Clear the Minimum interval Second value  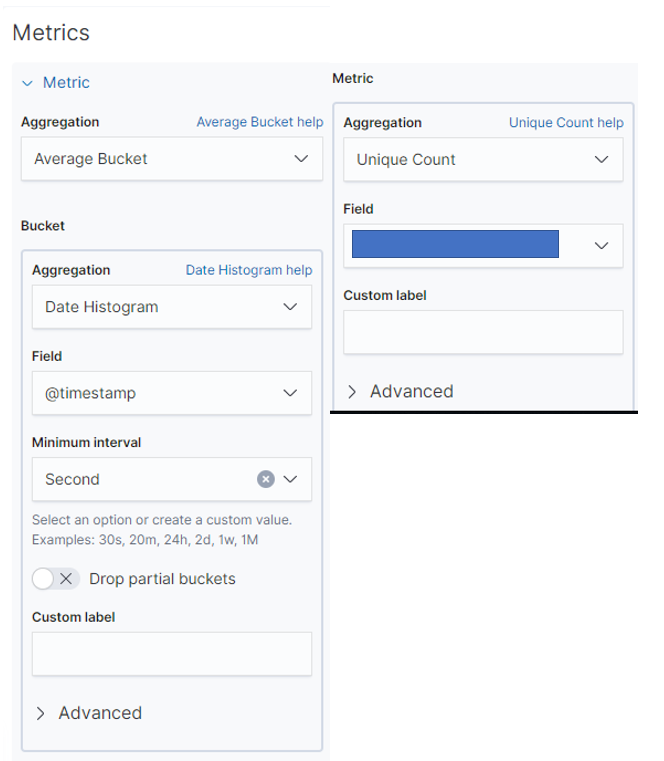[x=265, y=479]
